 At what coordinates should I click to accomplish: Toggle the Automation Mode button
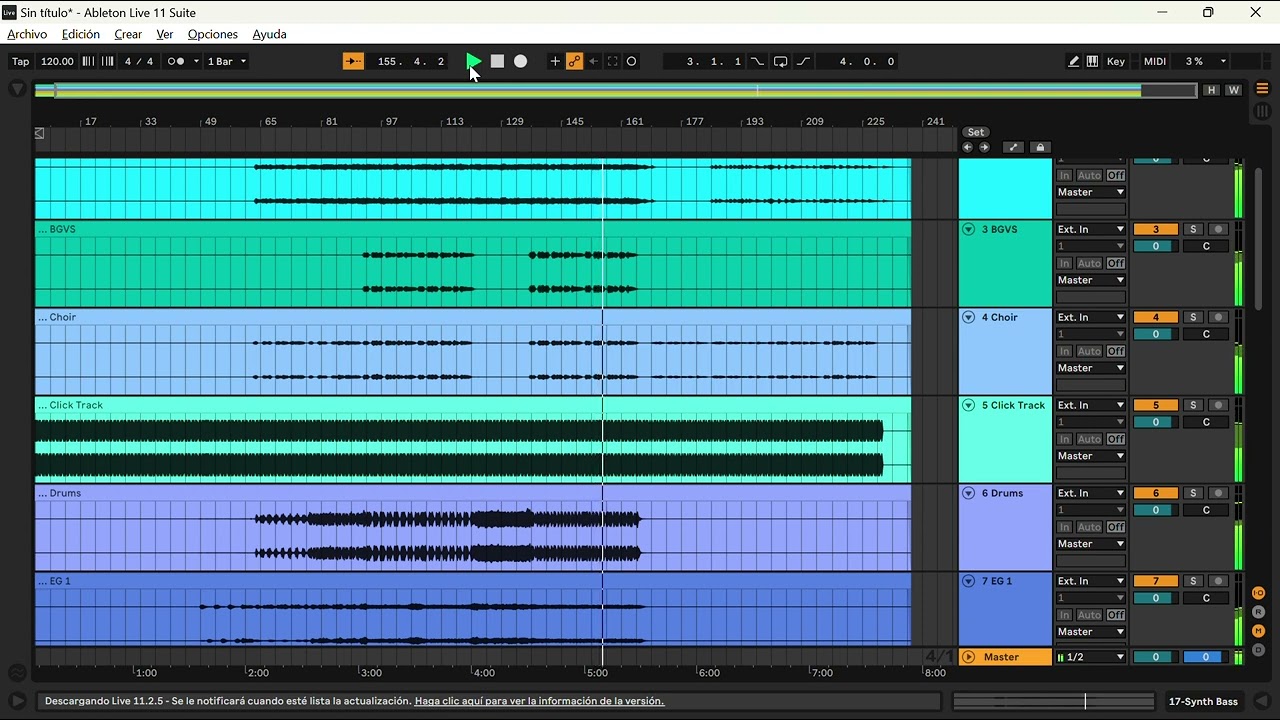click(1013, 147)
